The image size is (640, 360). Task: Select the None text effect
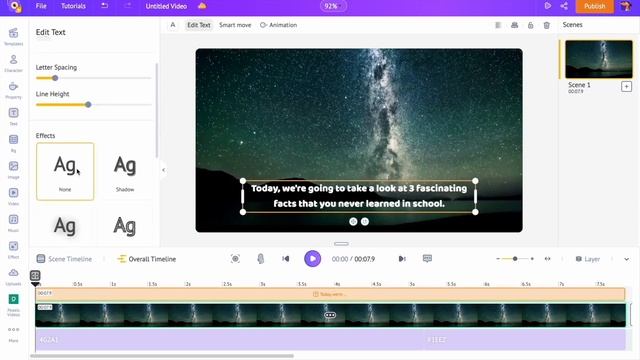pos(65,171)
